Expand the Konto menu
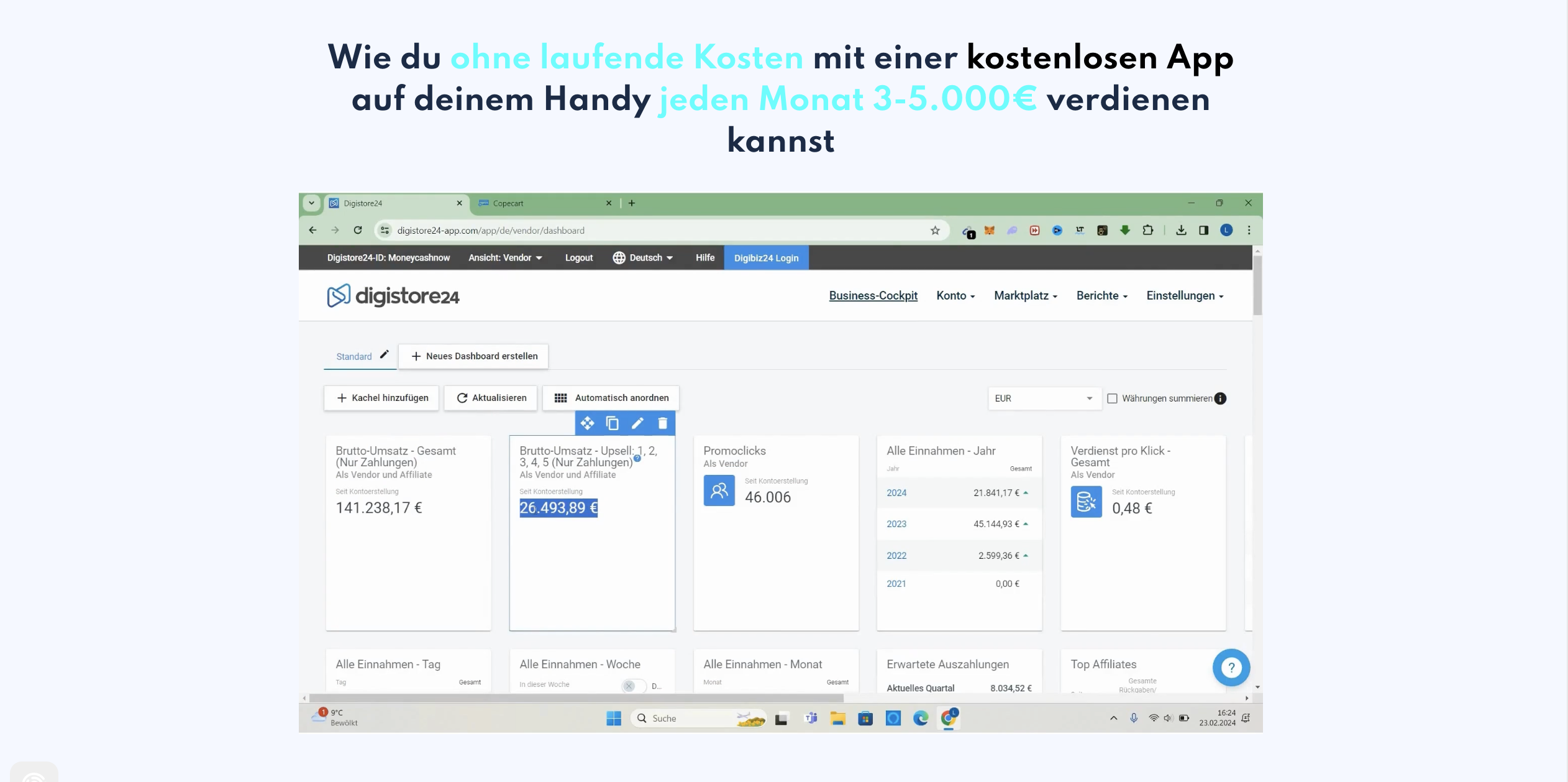 (x=955, y=296)
